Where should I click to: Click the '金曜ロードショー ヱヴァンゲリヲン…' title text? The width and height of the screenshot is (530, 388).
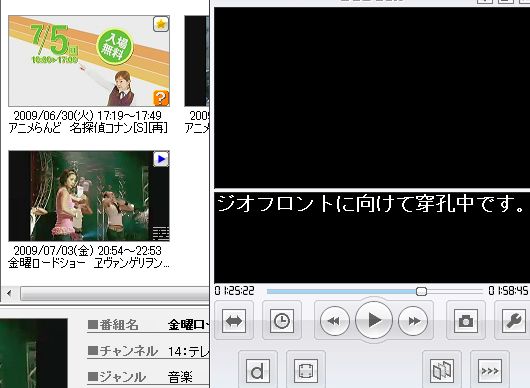tap(89, 263)
